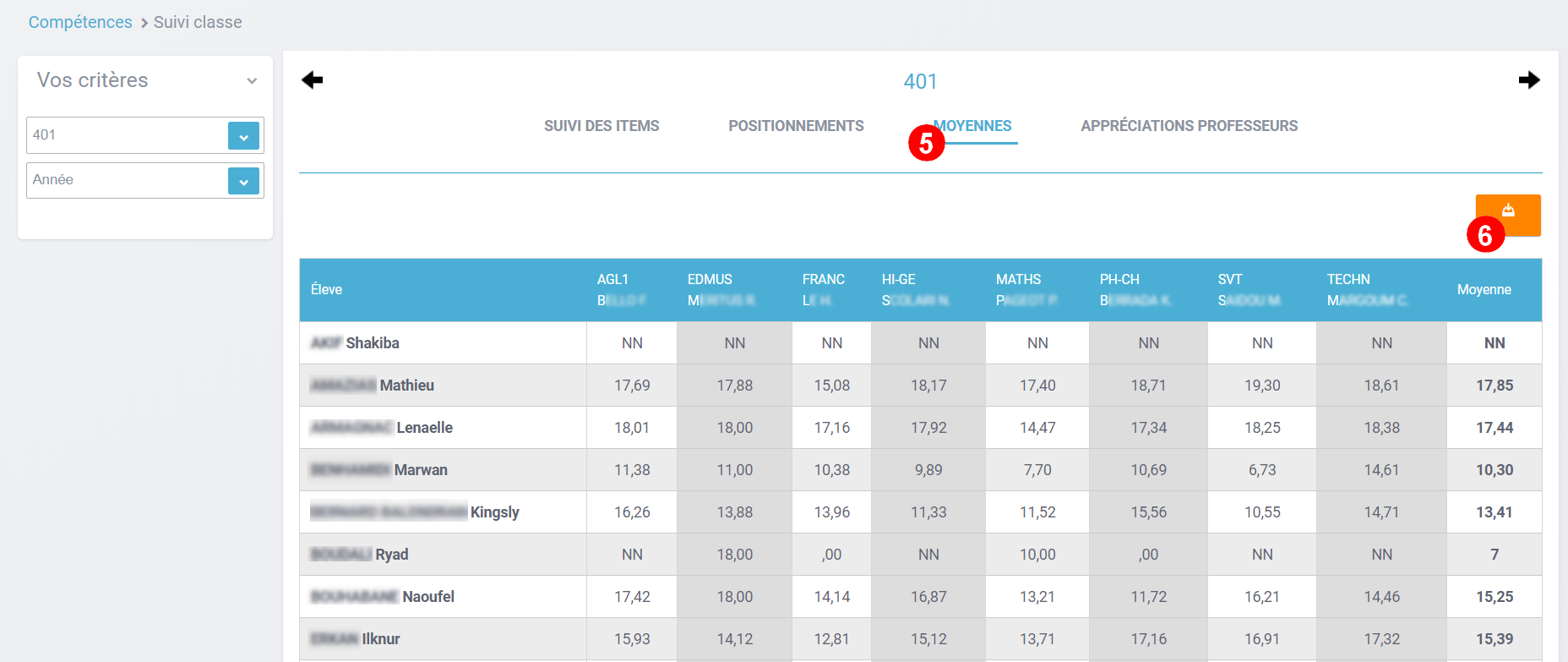Click student name Lenaelle in the table
The image size is (1568, 662).
[424, 428]
